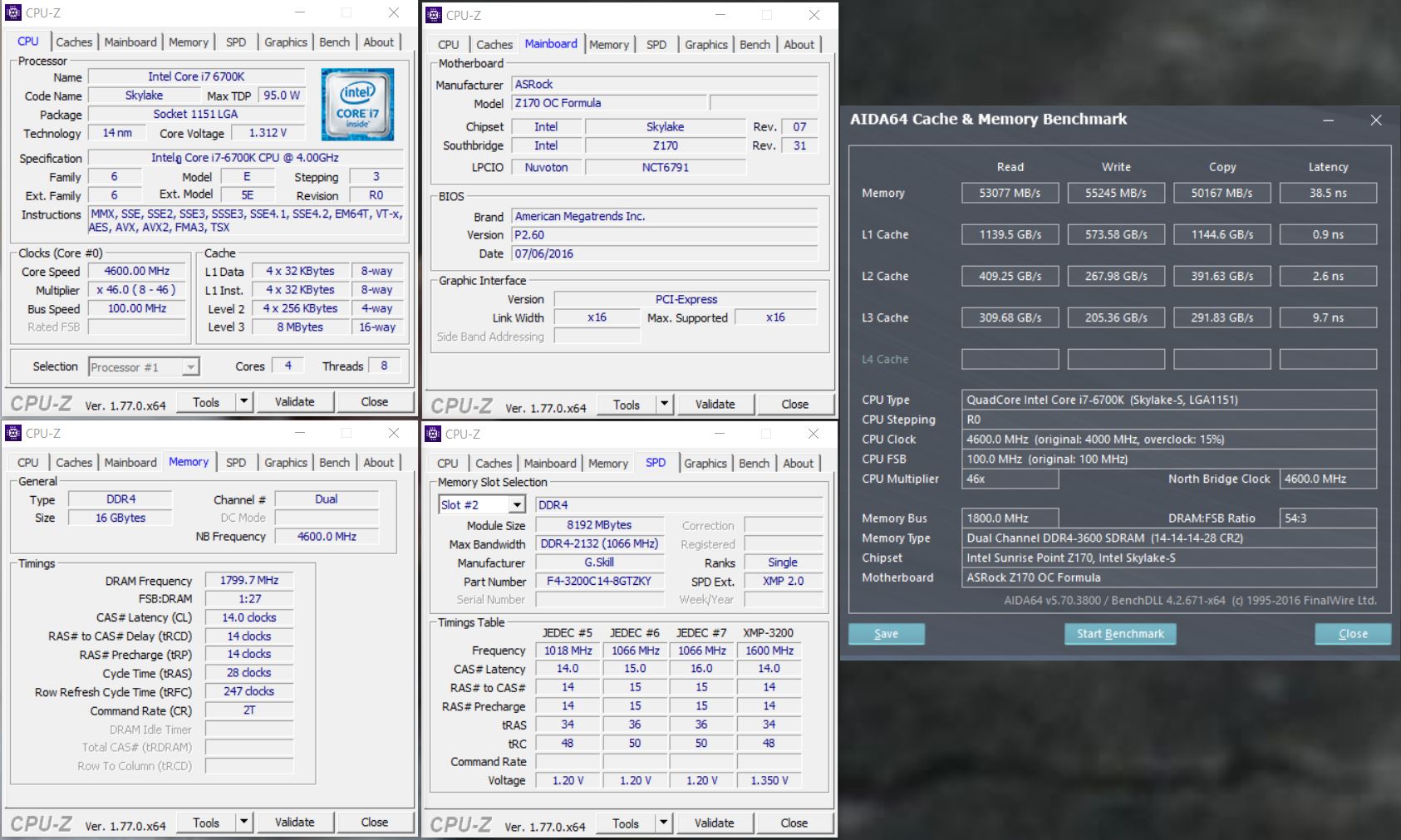Viewport: 1401px width, 840px height.
Task: Click the CPU Multiplier field showing 46x
Action: (x=1010, y=479)
